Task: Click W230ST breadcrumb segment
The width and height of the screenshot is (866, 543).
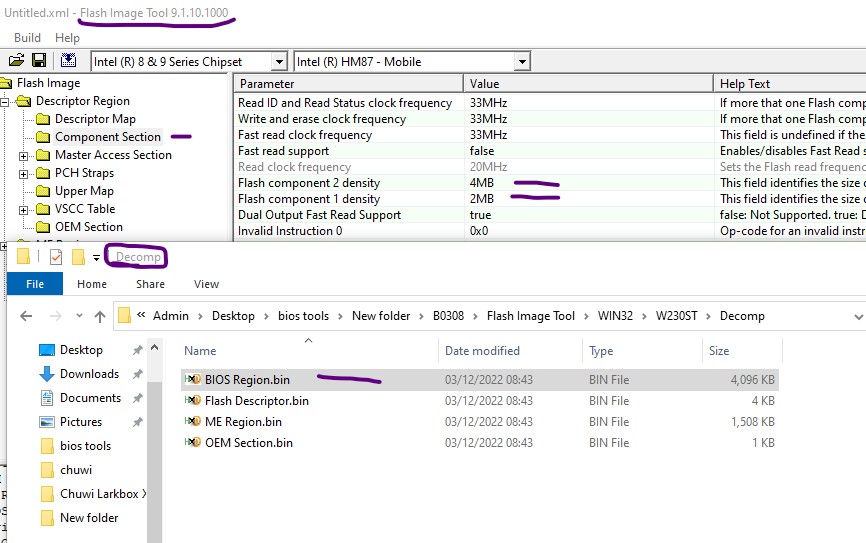Action: pos(676,316)
